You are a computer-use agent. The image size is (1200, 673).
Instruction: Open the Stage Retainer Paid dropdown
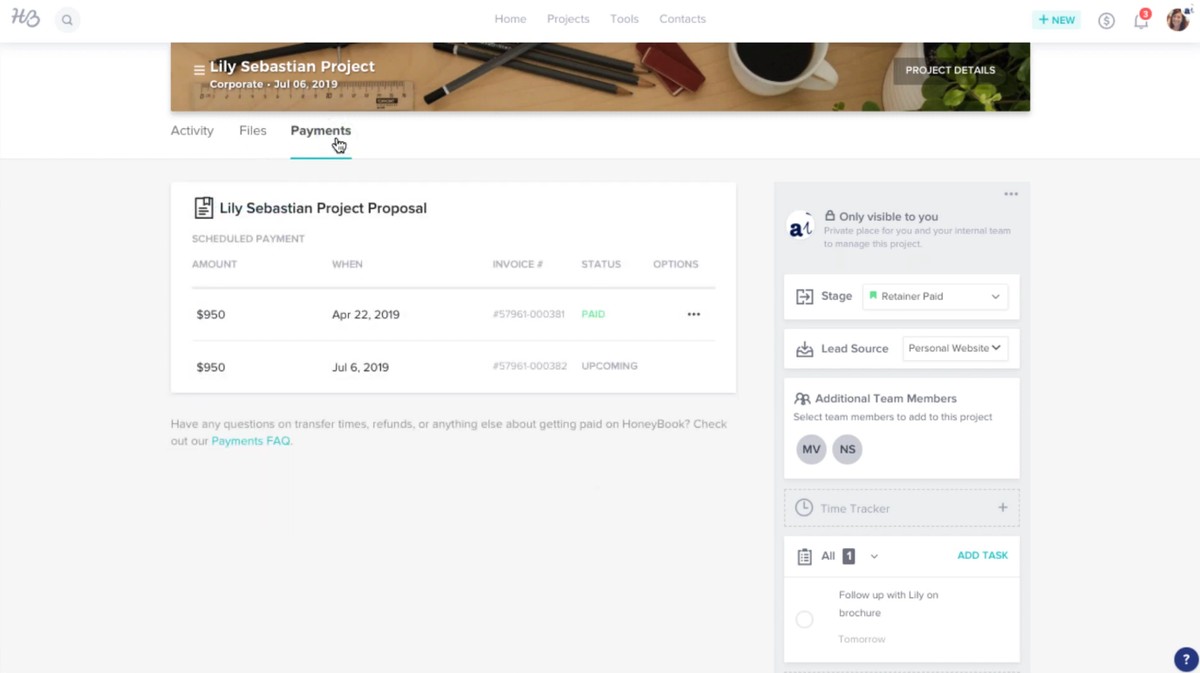935,297
